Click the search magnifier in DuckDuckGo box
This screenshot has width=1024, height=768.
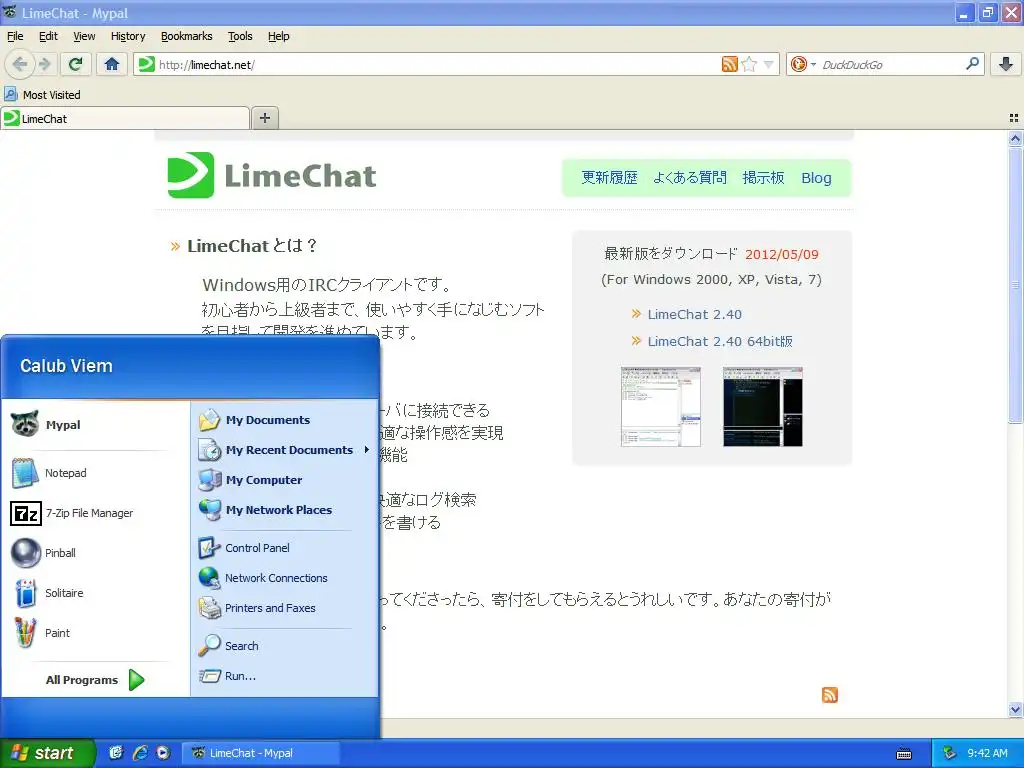point(972,64)
